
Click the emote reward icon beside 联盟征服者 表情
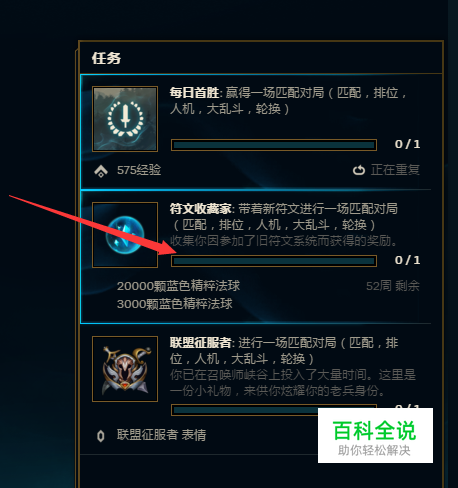[x=100, y=436]
